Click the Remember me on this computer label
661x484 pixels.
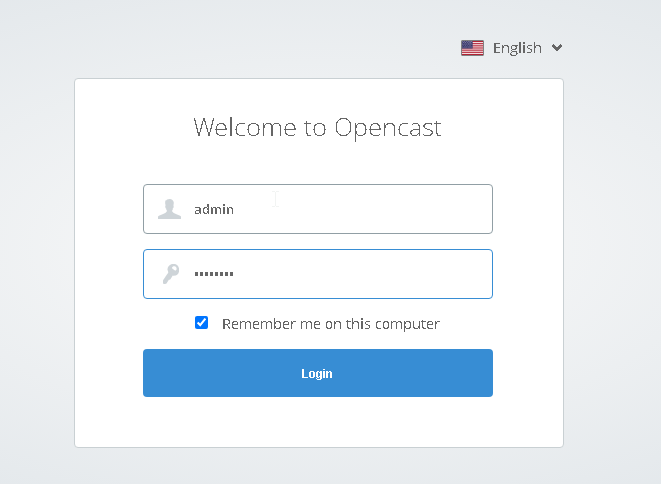click(x=331, y=324)
